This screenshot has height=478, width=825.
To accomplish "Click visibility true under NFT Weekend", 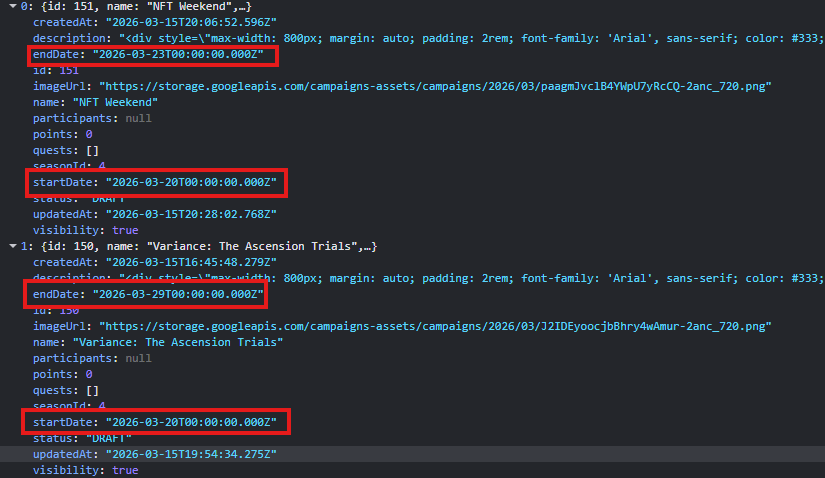I will tap(125, 230).
